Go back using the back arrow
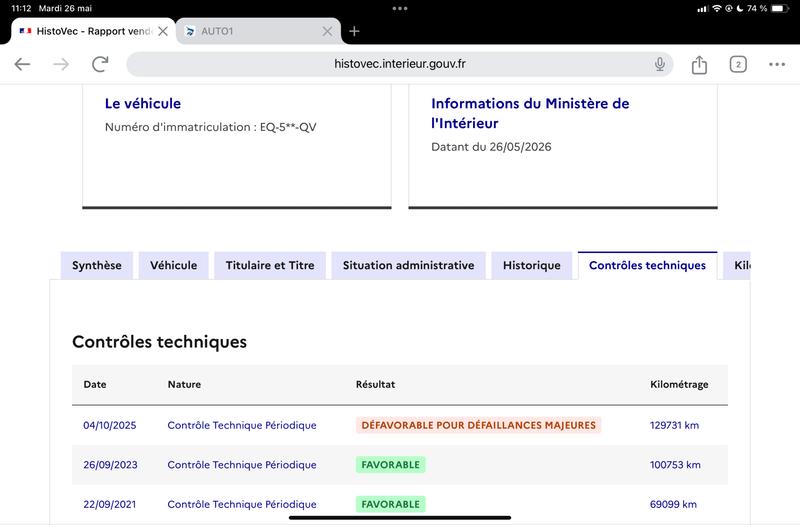Screen dimensions: 800x525 tap(22, 64)
